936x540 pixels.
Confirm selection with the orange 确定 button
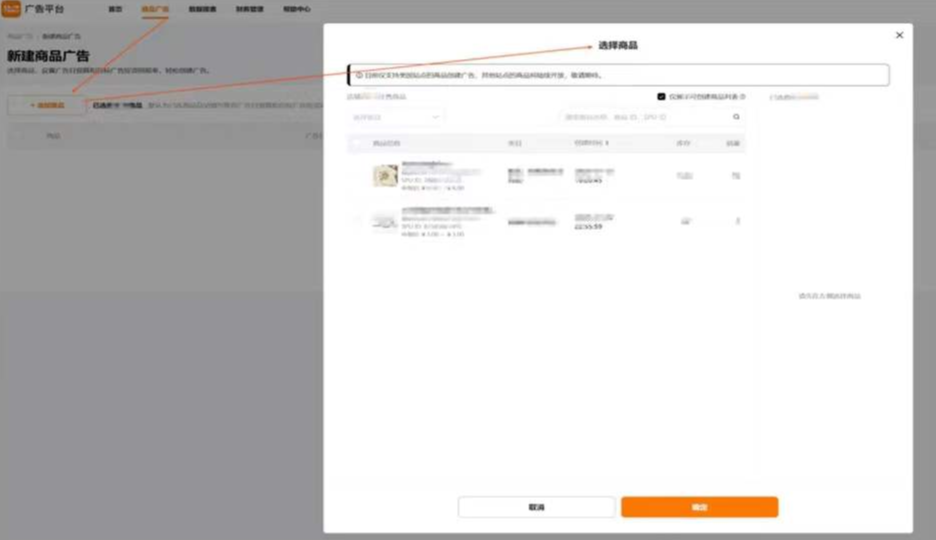(699, 507)
